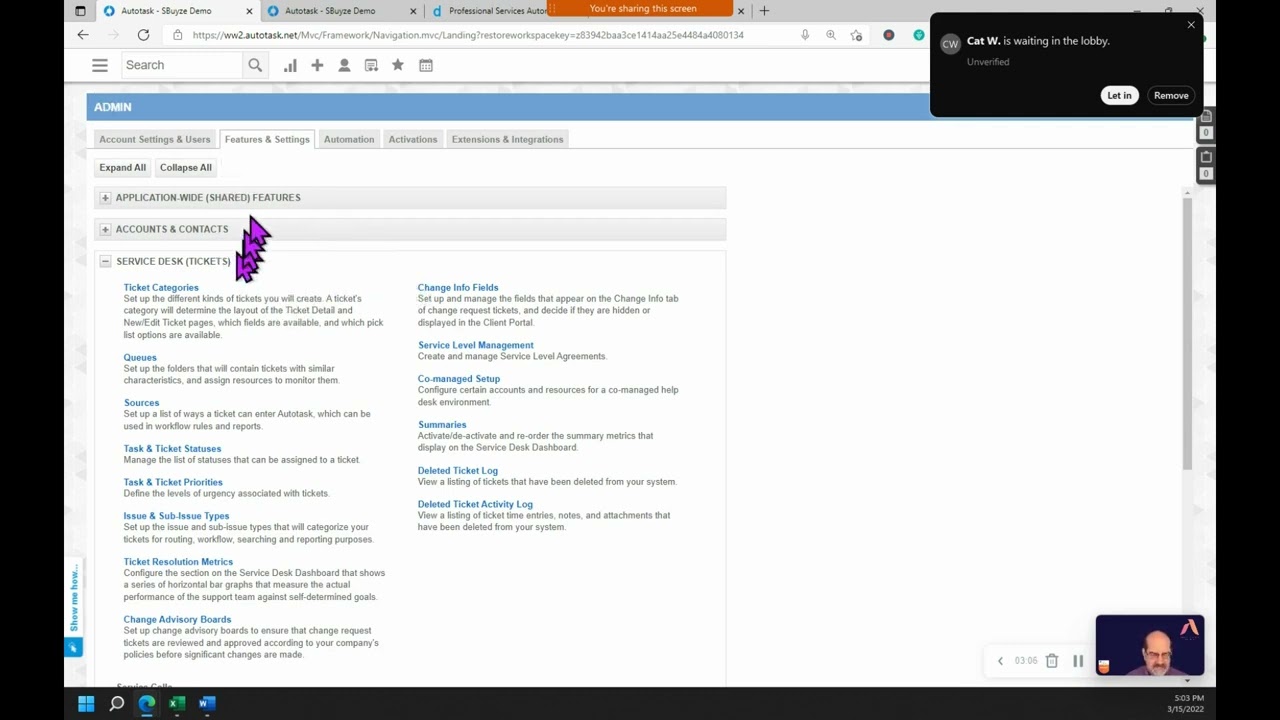Viewport: 1280px width, 720px height.
Task: Click the Expand All button
Action: [x=122, y=167]
